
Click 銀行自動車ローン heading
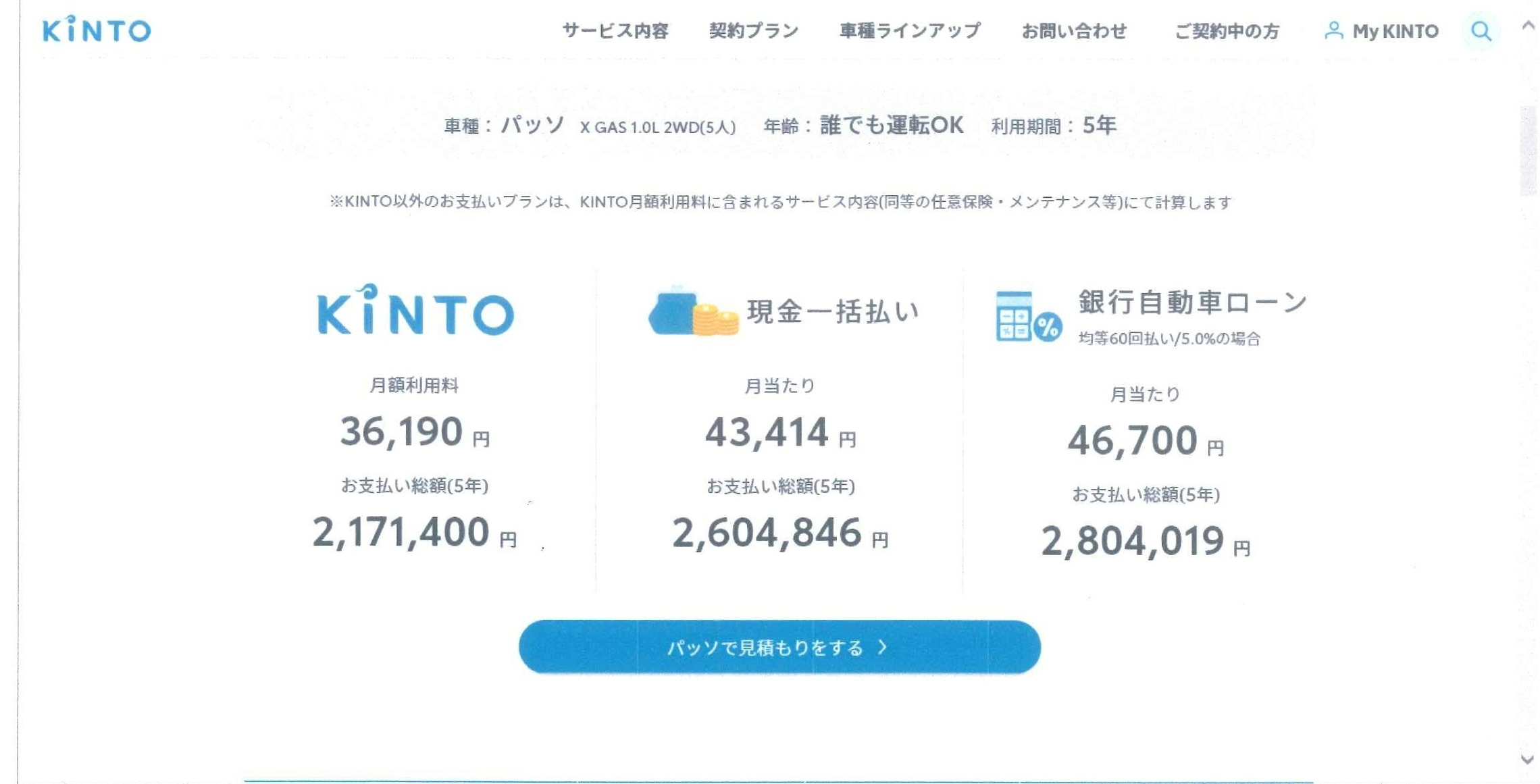pos(1193,302)
